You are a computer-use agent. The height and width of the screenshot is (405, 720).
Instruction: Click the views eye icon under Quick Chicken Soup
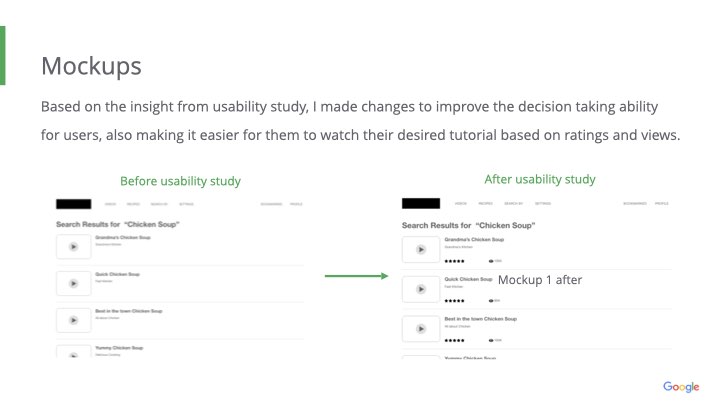491,300
